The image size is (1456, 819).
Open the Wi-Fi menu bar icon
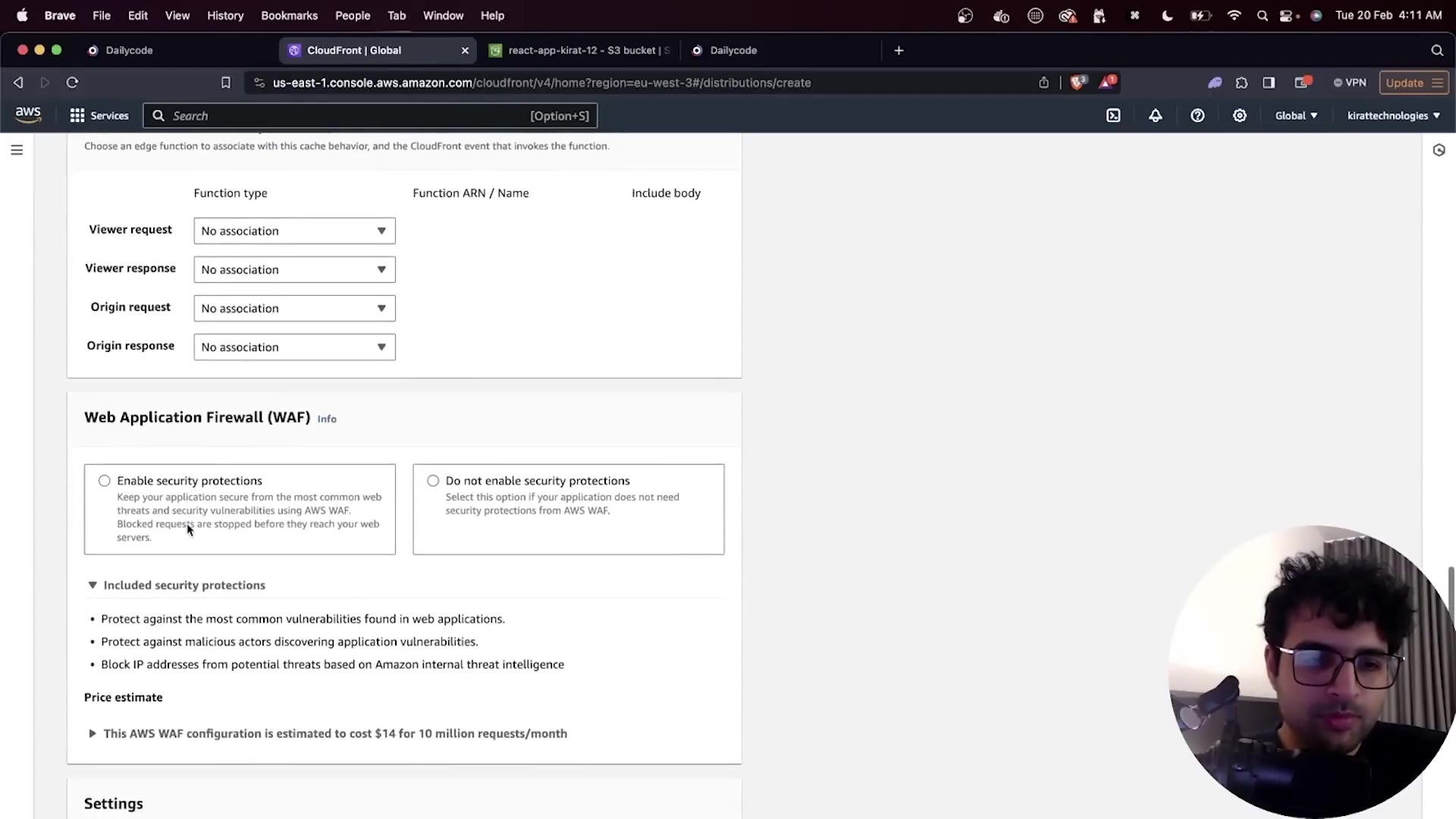(x=1234, y=15)
